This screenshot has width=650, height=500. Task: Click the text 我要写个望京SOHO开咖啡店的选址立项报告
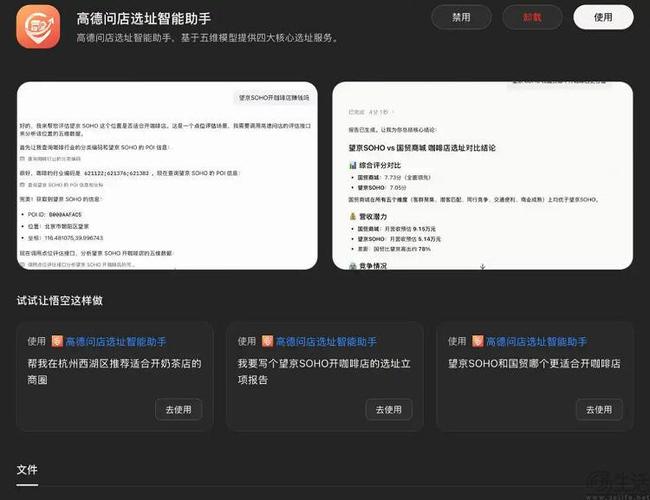pyautogui.click(x=324, y=371)
